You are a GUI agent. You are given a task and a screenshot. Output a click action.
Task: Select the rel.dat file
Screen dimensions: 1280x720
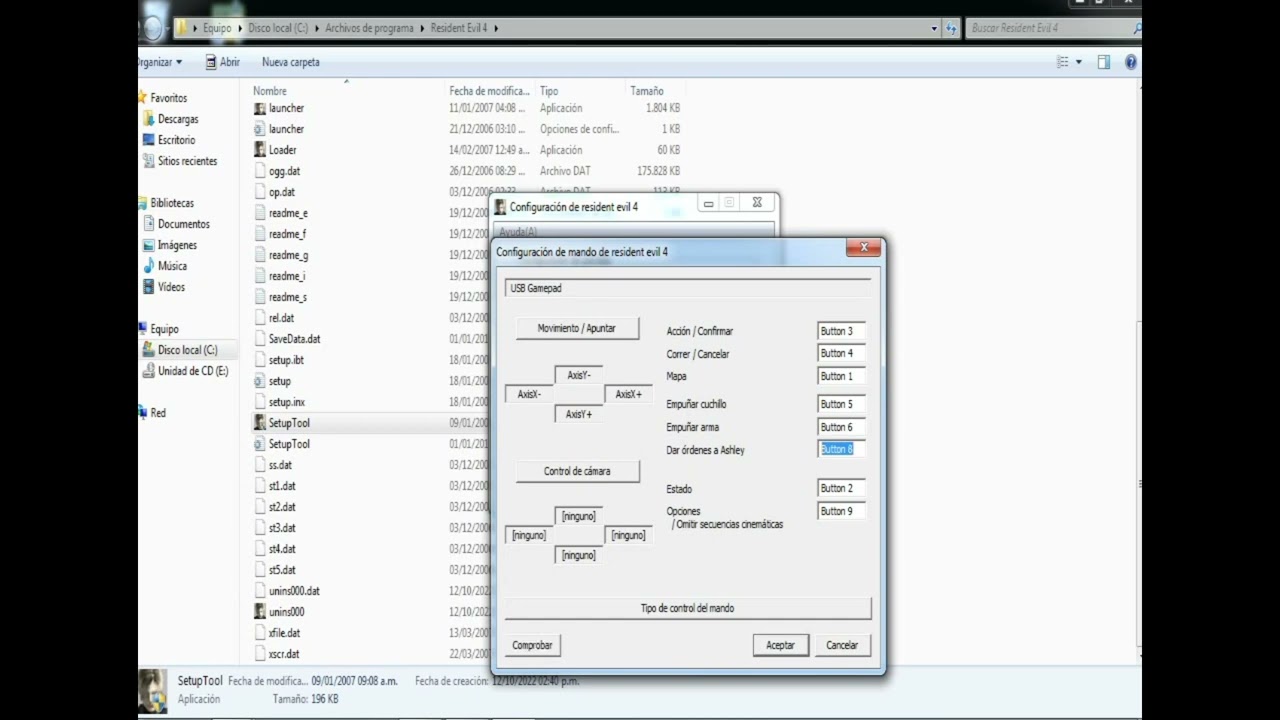point(274,318)
